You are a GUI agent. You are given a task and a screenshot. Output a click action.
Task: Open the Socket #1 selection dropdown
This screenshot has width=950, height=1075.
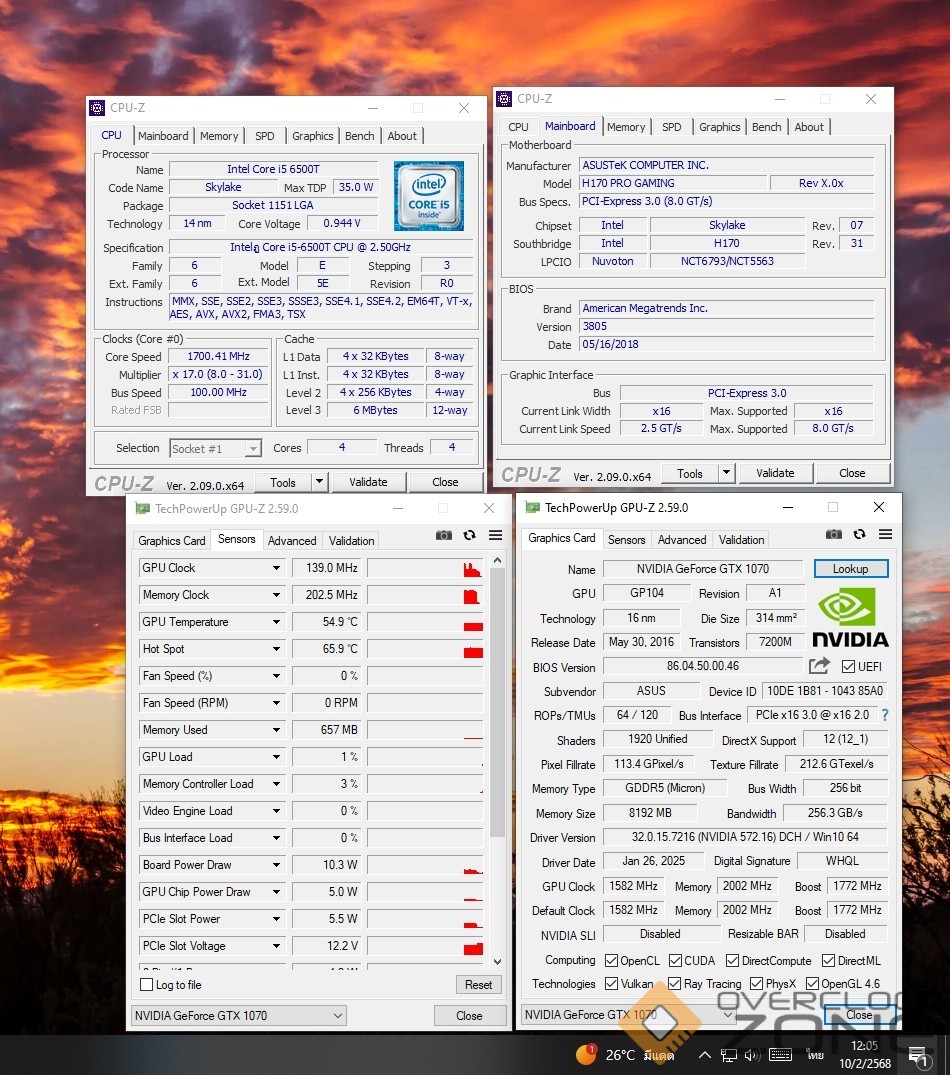click(x=254, y=448)
